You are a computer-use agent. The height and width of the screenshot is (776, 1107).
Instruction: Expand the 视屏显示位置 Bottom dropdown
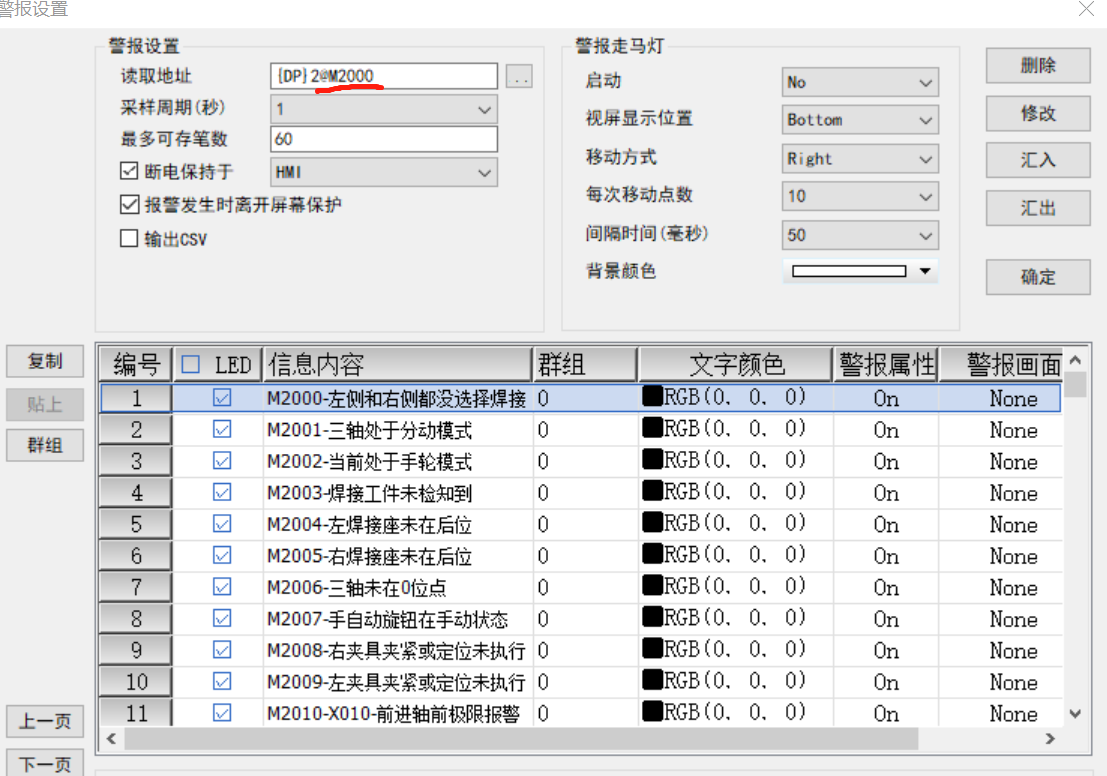click(859, 120)
